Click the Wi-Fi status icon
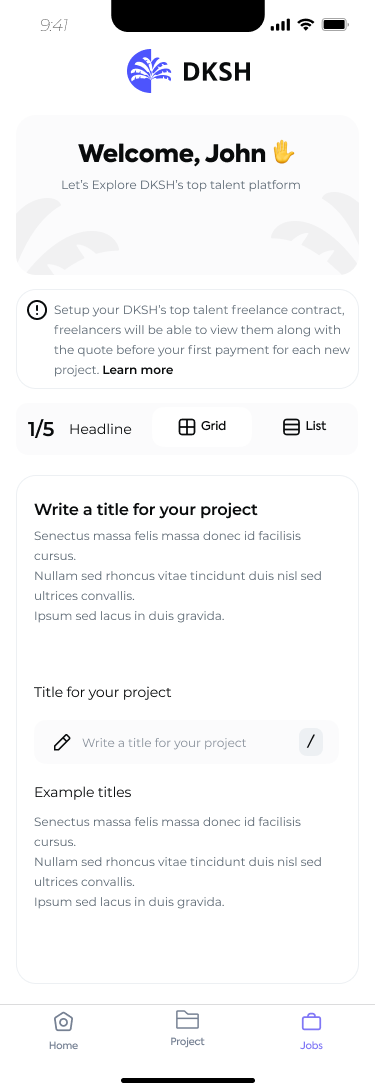The height and width of the screenshot is (1091, 375). pos(305,24)
